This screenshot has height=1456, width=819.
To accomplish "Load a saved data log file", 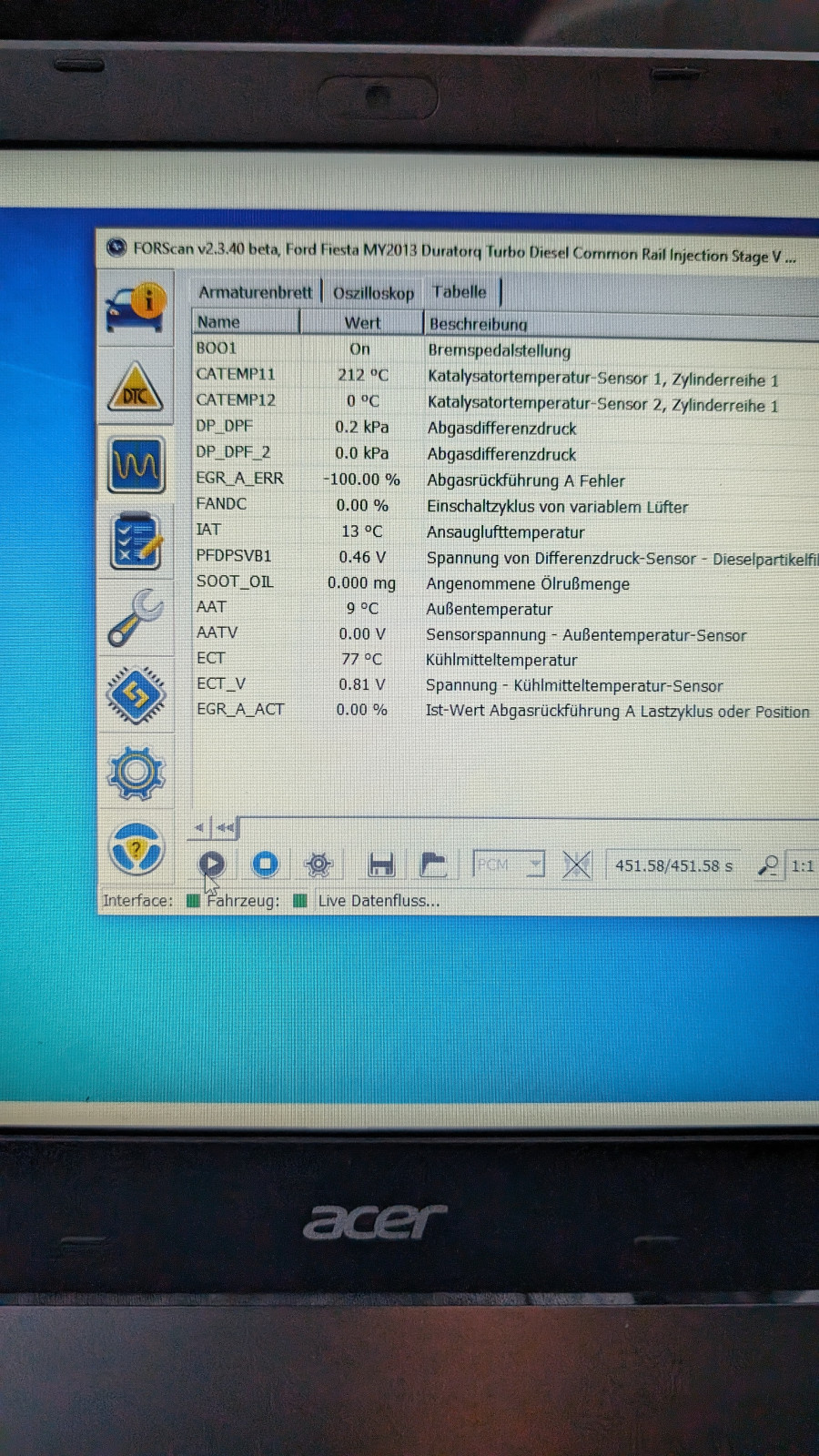I will pos(433,864).
